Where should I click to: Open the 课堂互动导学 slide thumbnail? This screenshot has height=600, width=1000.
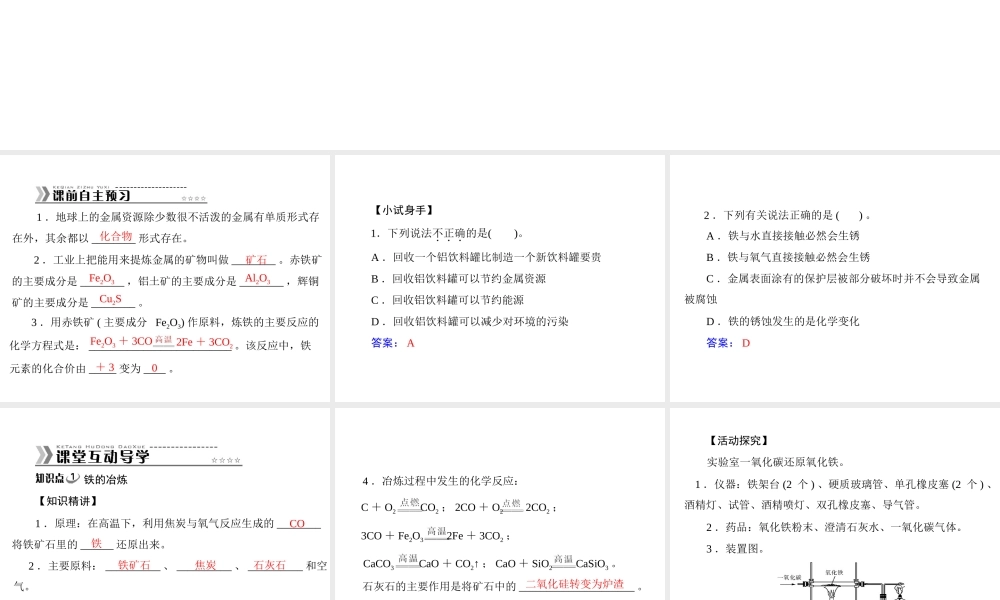[x=165, y=504]
